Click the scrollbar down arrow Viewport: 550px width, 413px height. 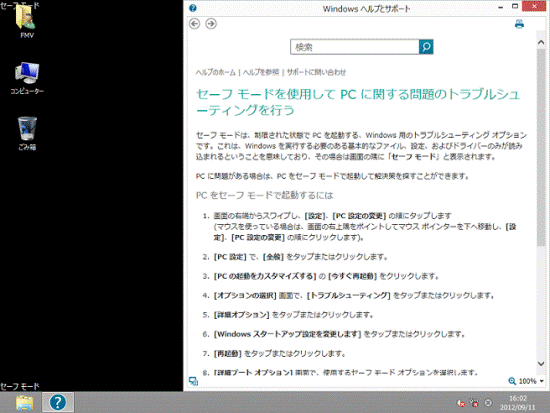pos(541,364)
